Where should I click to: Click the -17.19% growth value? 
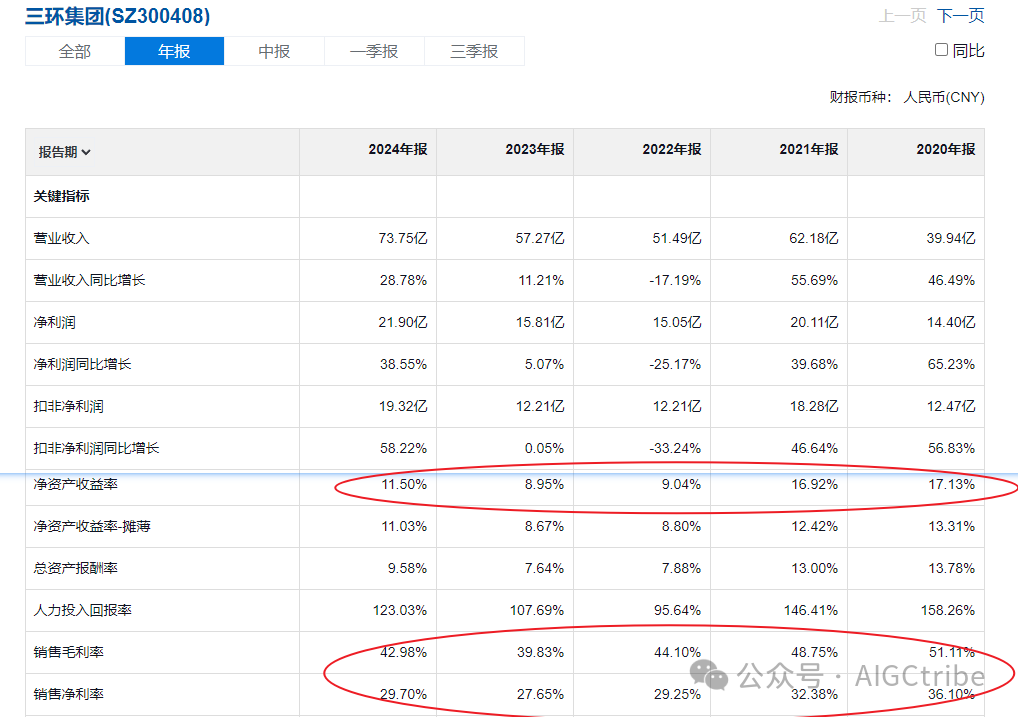[x=675, y=281]
